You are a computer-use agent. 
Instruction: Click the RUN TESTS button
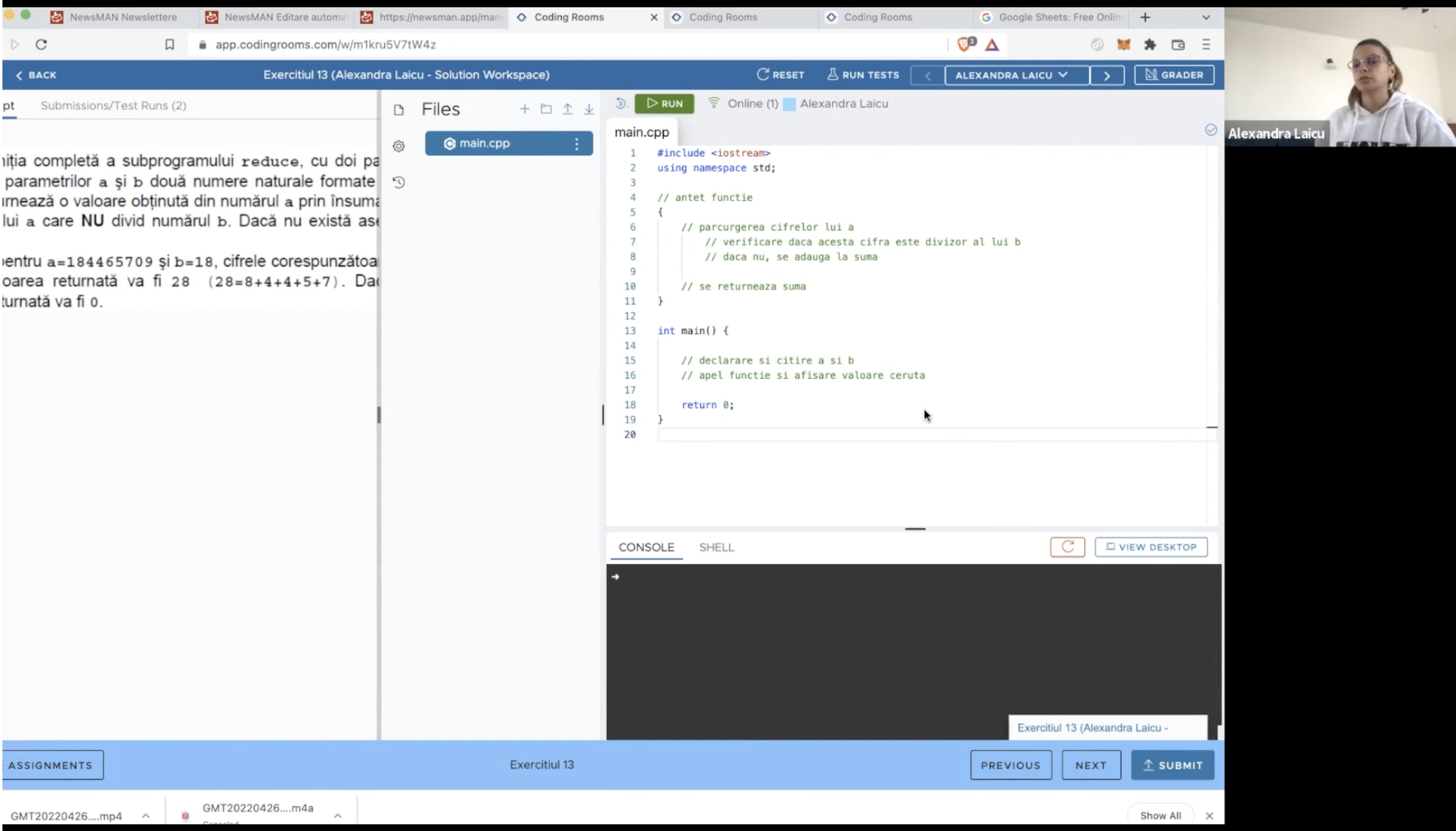tap(863, 75)
